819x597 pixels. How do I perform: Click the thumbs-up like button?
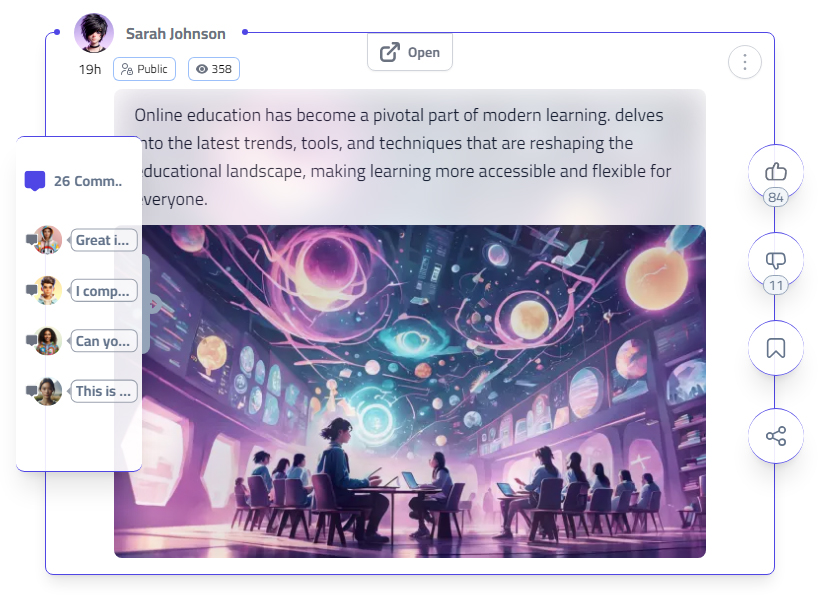click(x=775, y=170)
